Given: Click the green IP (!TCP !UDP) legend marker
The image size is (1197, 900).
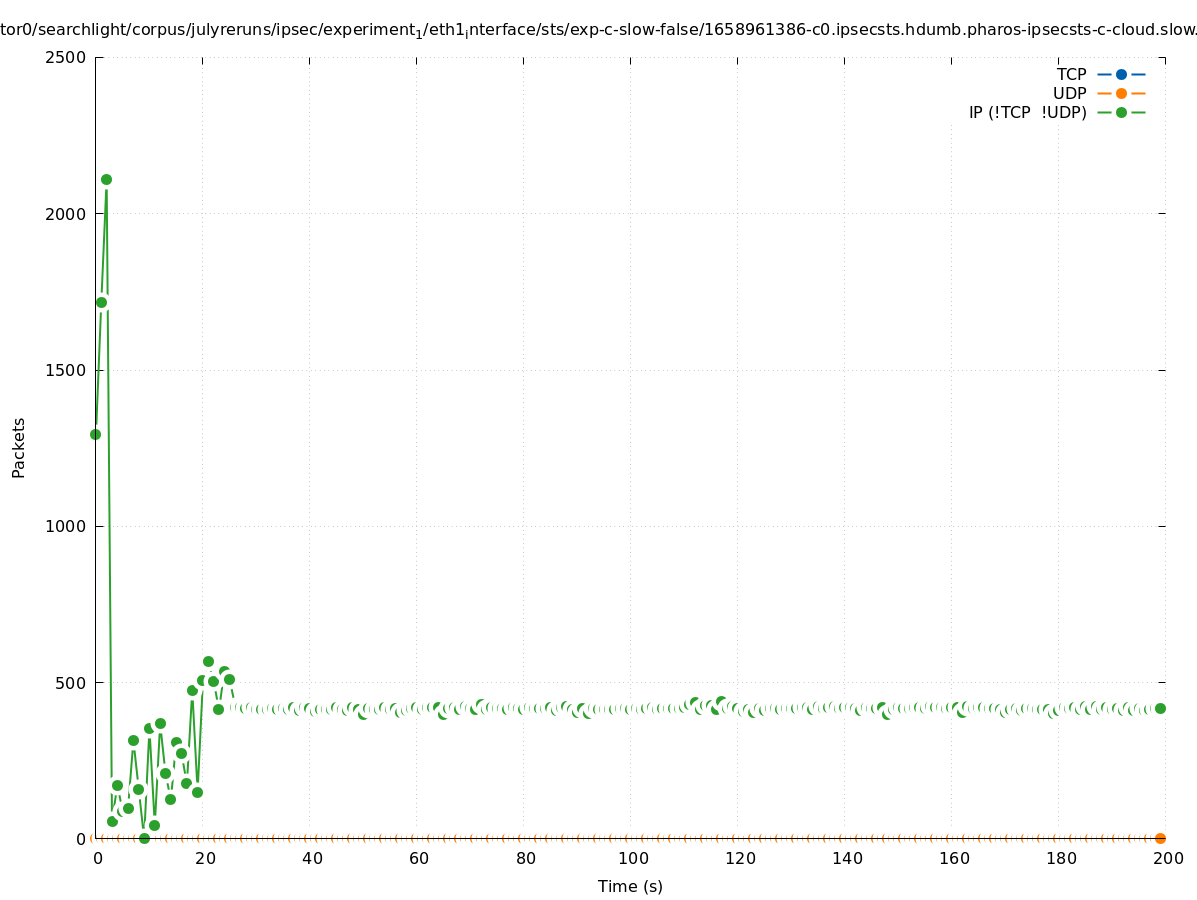Looking at the screenshot, I should (x=1121, y=112).
